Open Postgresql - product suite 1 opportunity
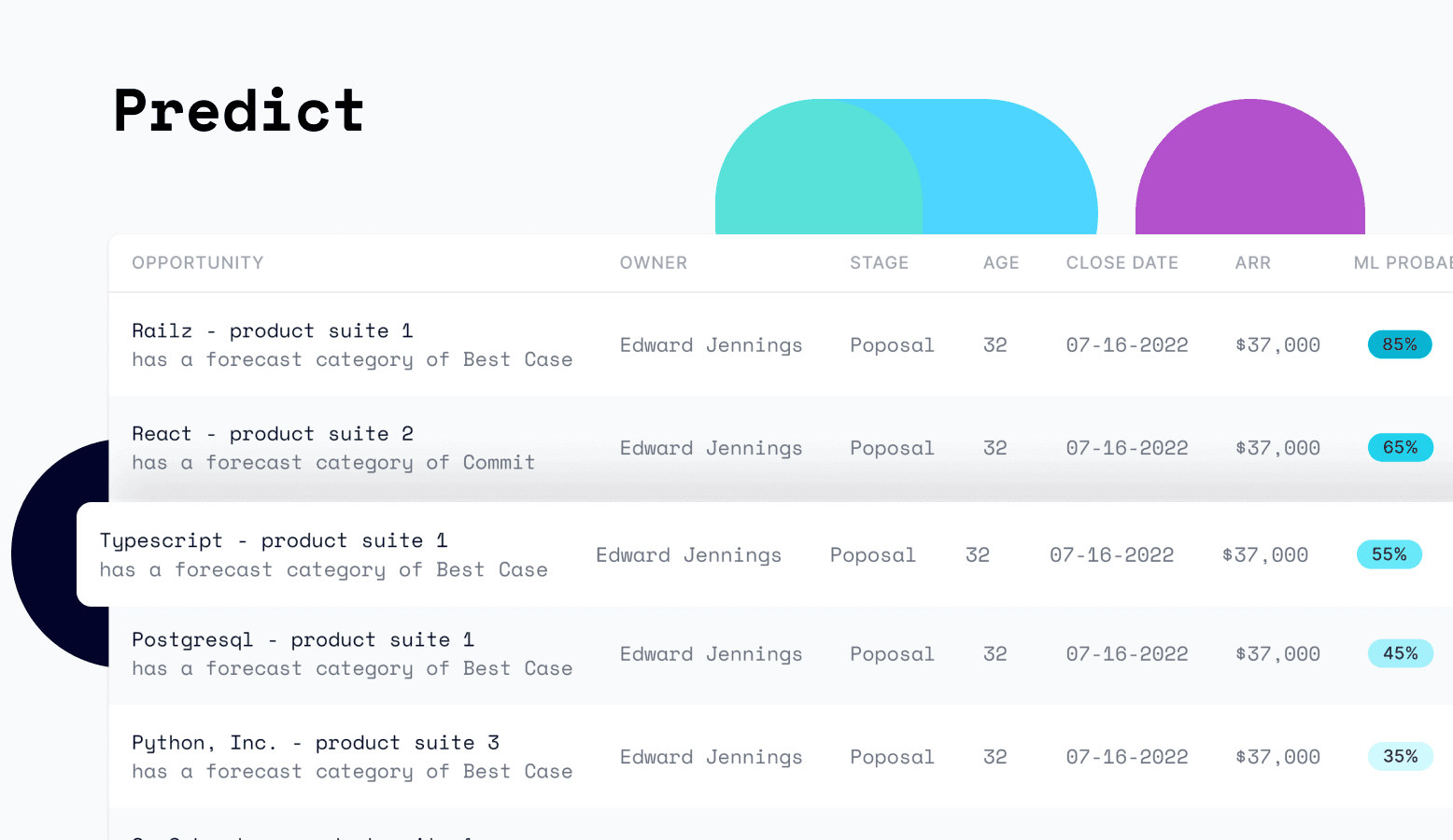 [x=303, y=640]
